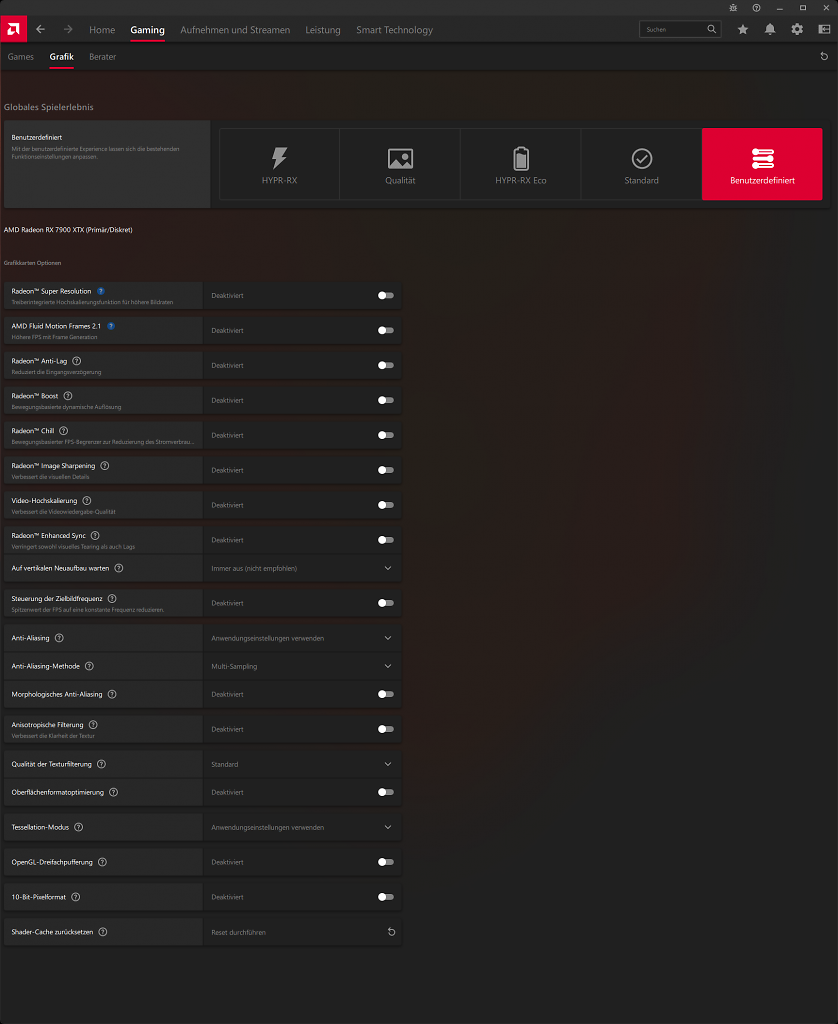
Task: Select the Standard profile
Action: pos(641,164)
